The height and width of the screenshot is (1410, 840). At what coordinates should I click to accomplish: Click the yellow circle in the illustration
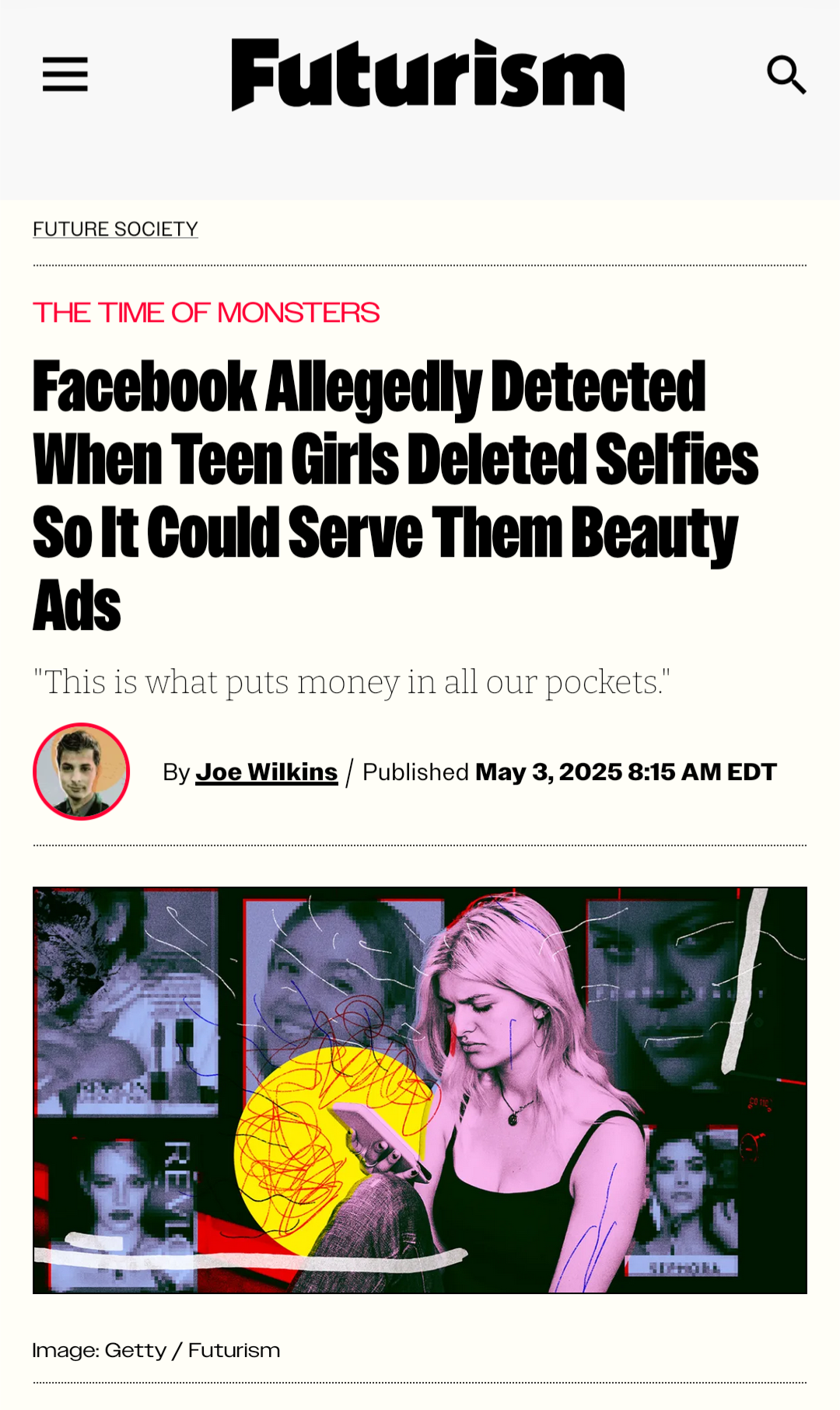click(x=327, y=1143)
